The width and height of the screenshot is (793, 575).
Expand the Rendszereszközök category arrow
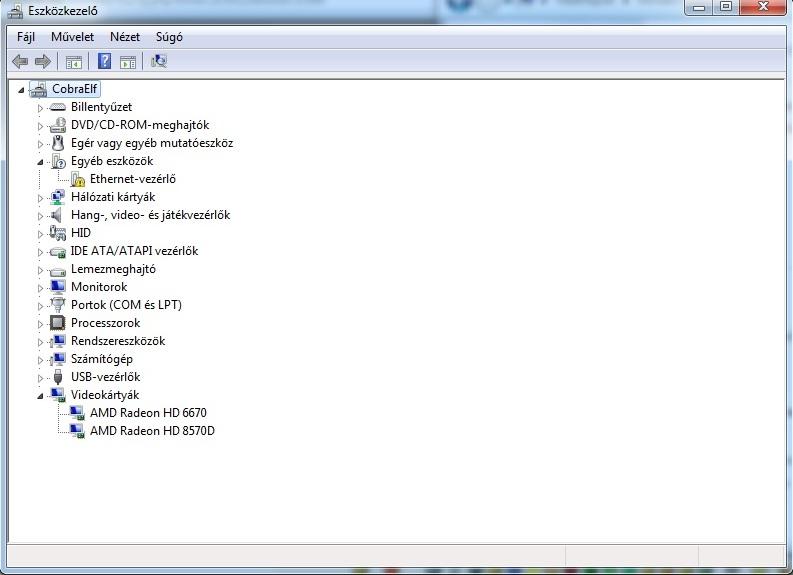[40, 342]
